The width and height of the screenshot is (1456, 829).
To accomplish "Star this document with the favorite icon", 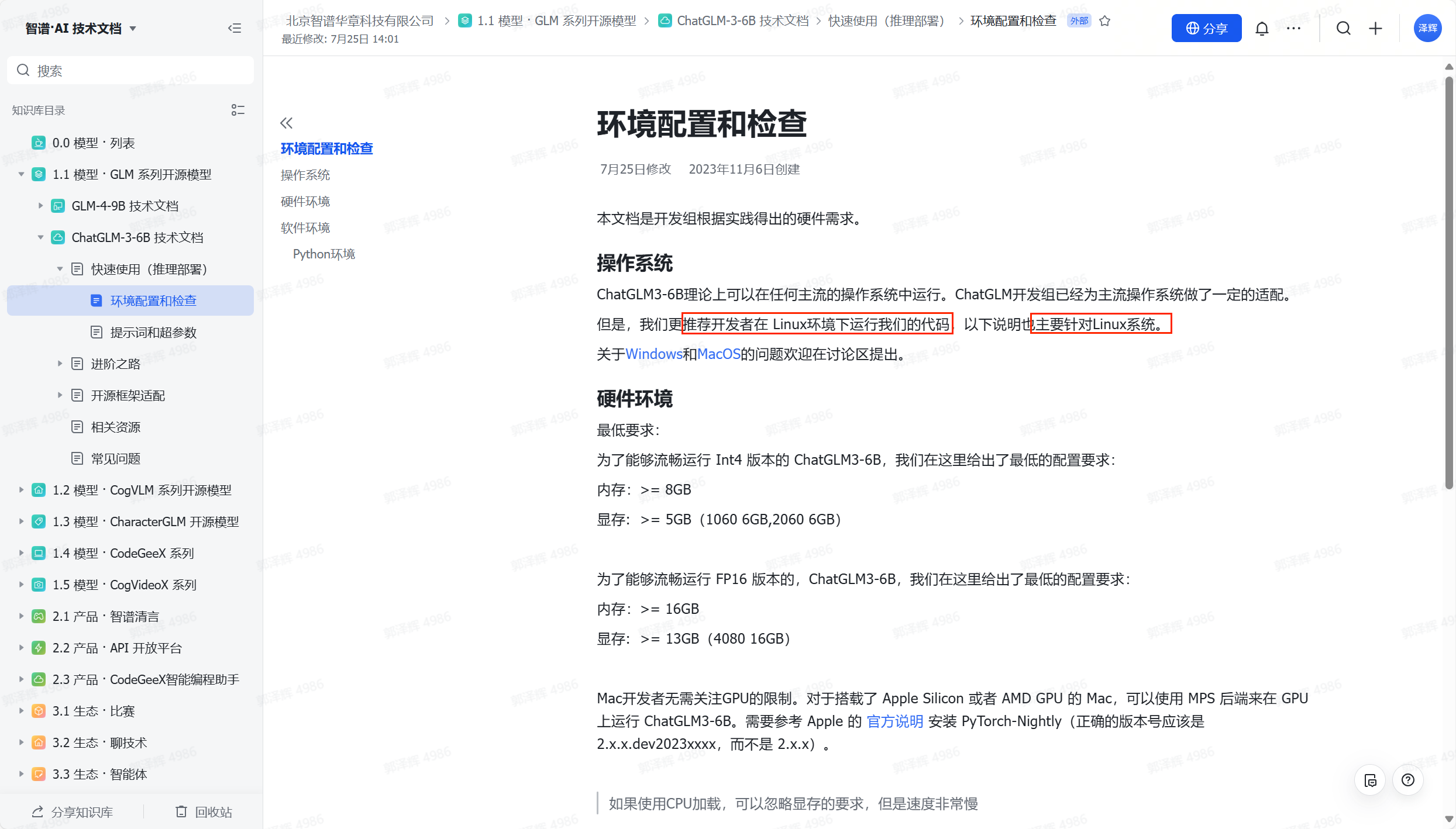I will (x=1104, y=20).
